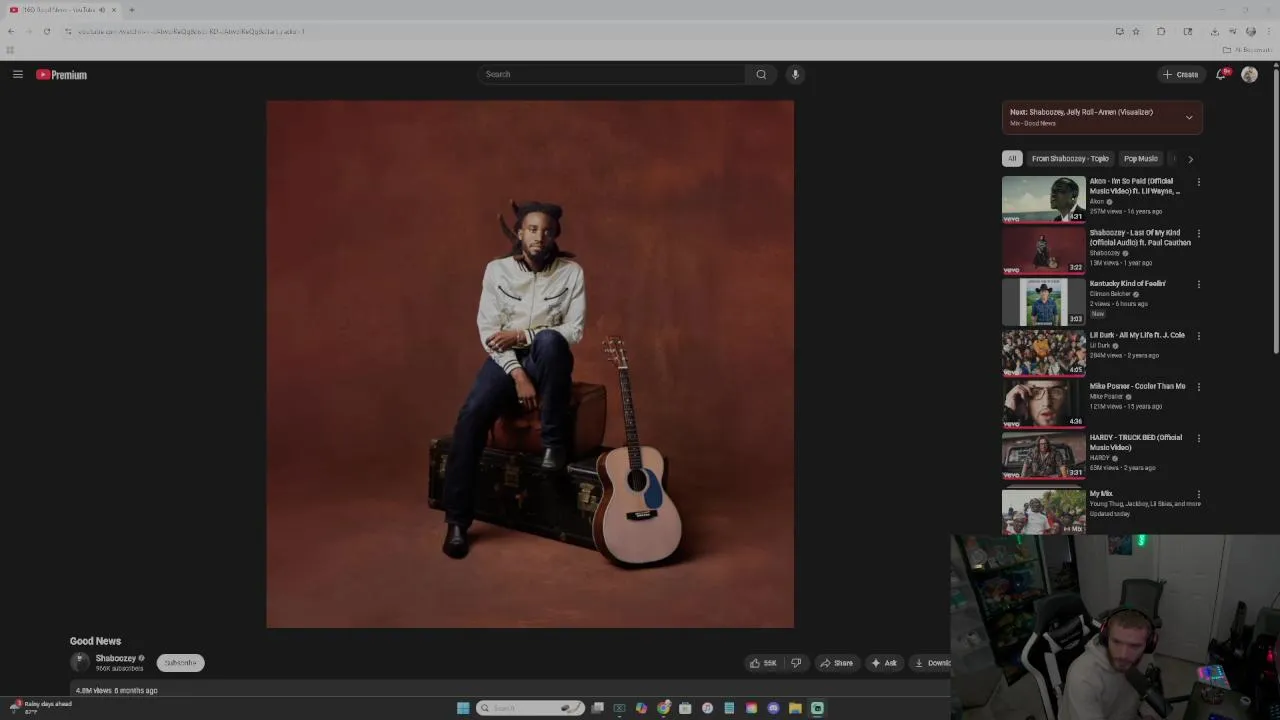
Task: Open more options for My Mix
Action: (1198, 494)
